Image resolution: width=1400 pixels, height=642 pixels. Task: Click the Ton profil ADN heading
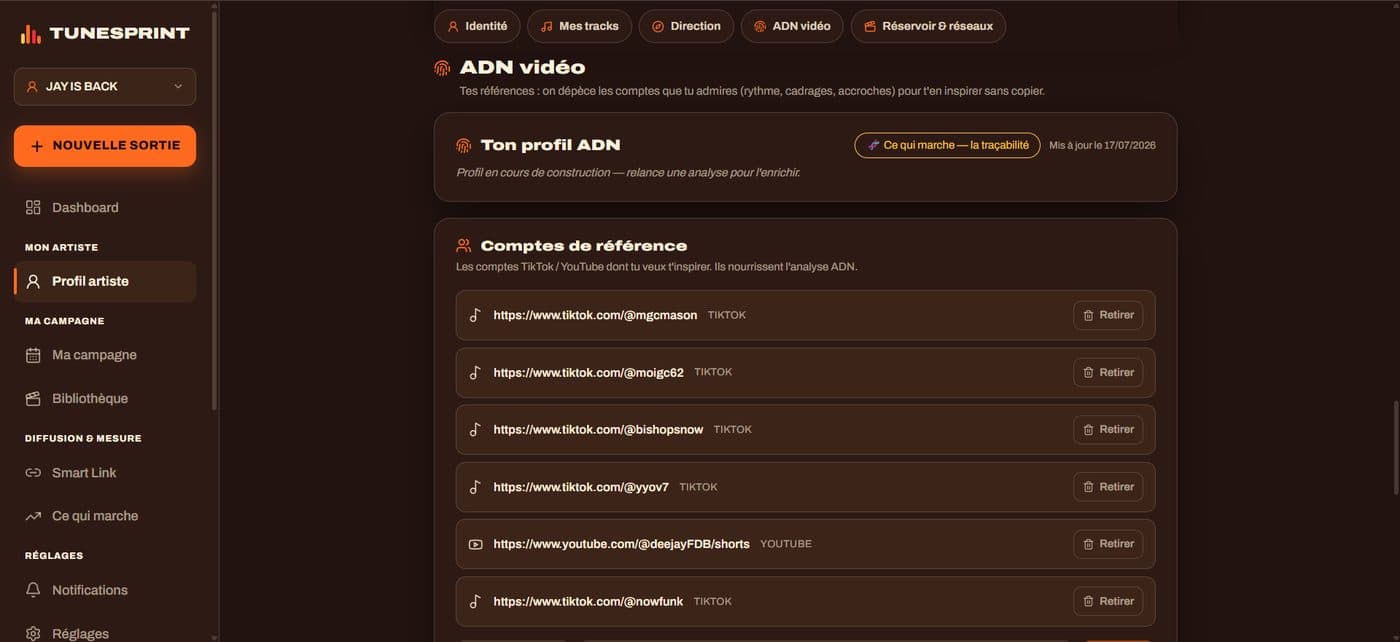(550, 145)
